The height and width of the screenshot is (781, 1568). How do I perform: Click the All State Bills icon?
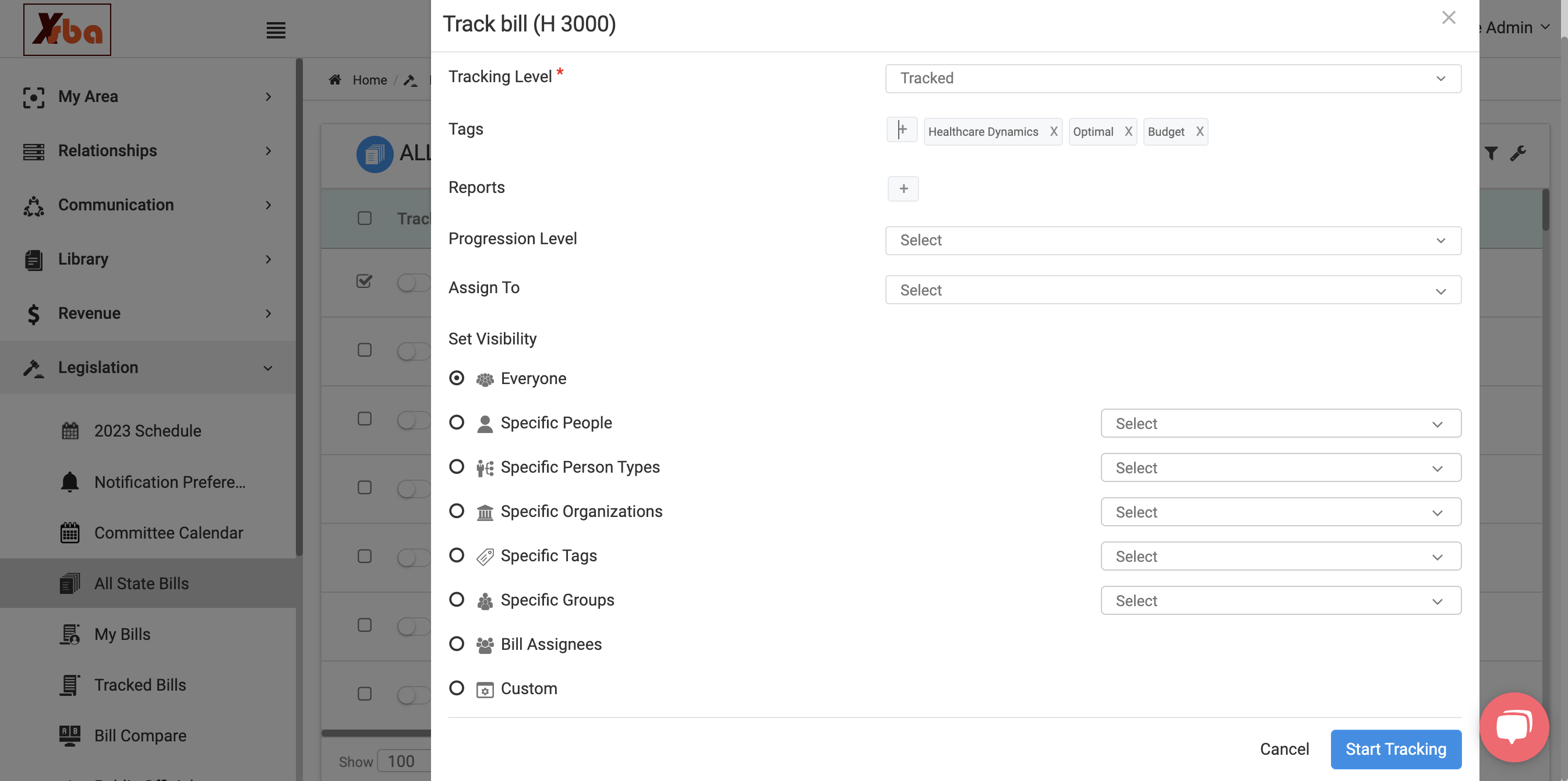(x=70, y=583)
